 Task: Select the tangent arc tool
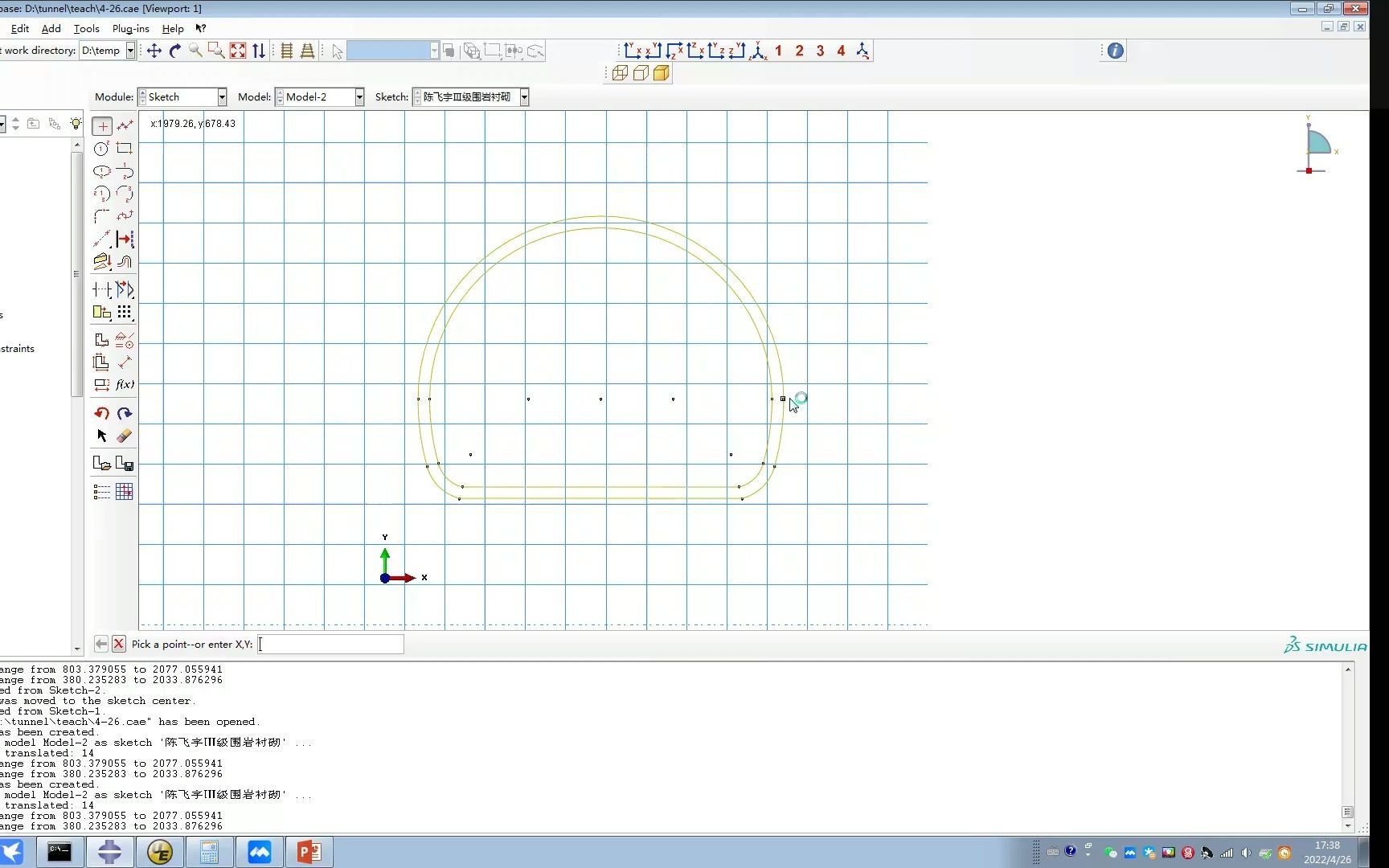[125, 171]
